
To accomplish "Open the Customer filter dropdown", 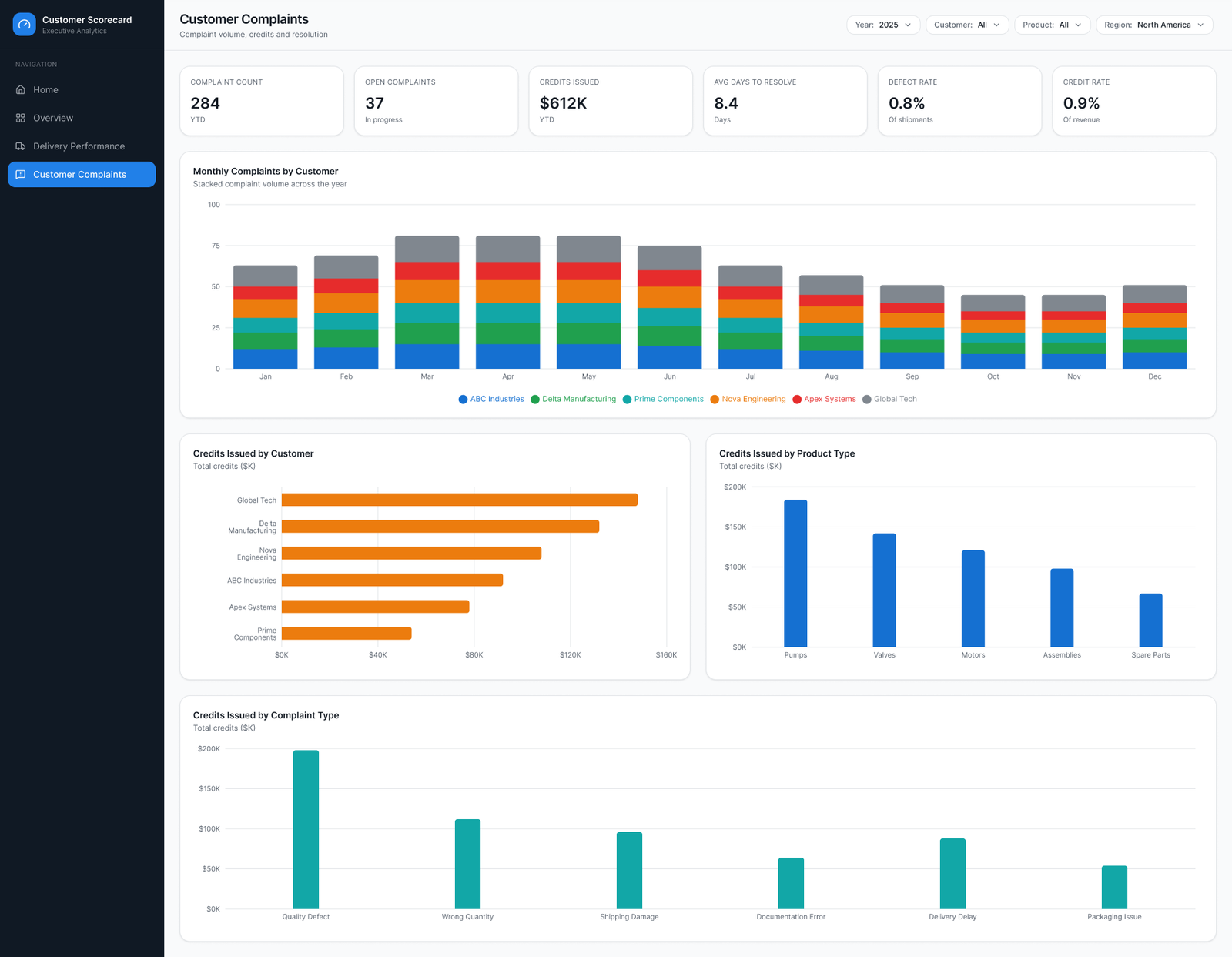I will (x=967, y=25).
